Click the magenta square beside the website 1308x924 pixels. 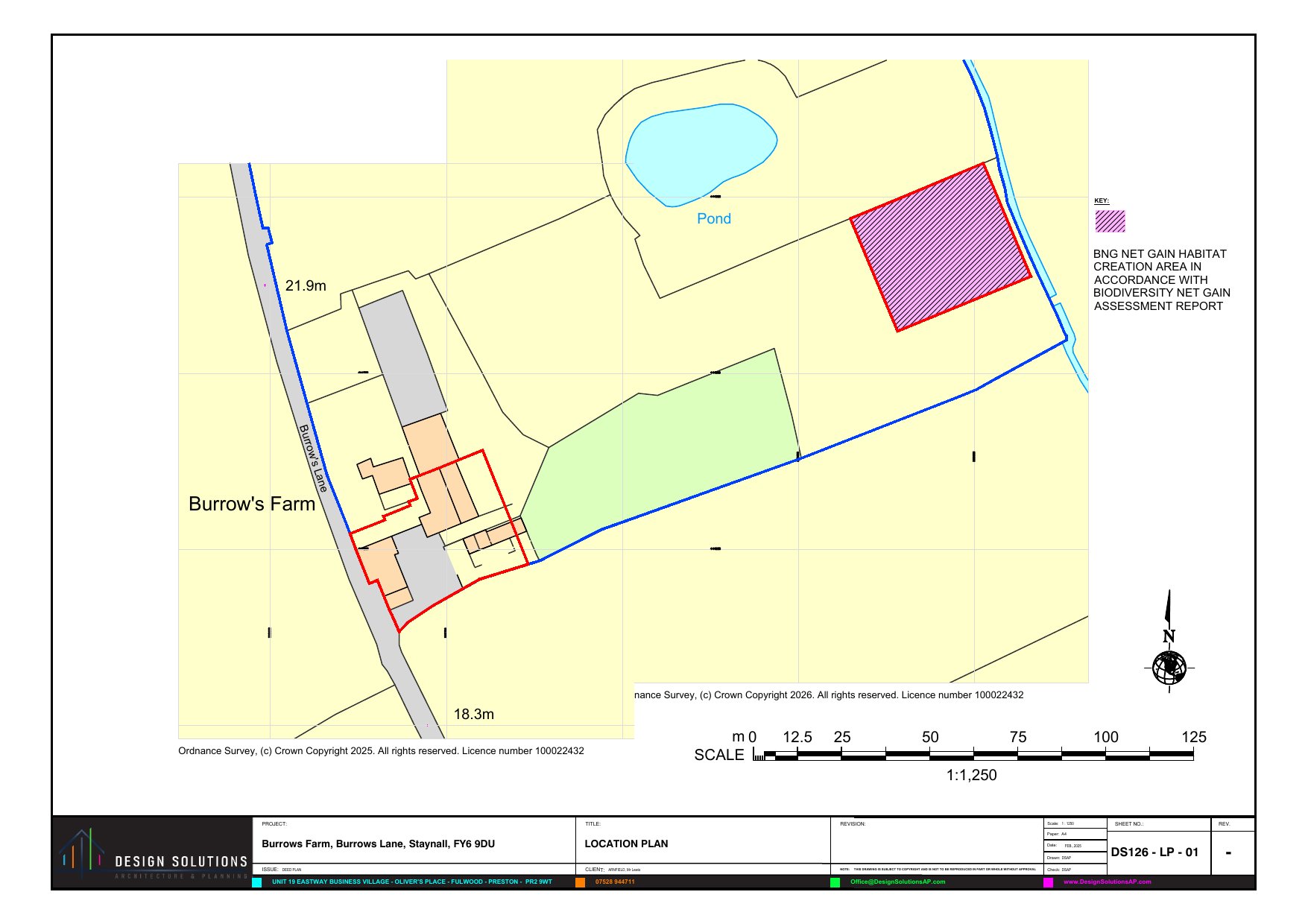point(1048,882)
